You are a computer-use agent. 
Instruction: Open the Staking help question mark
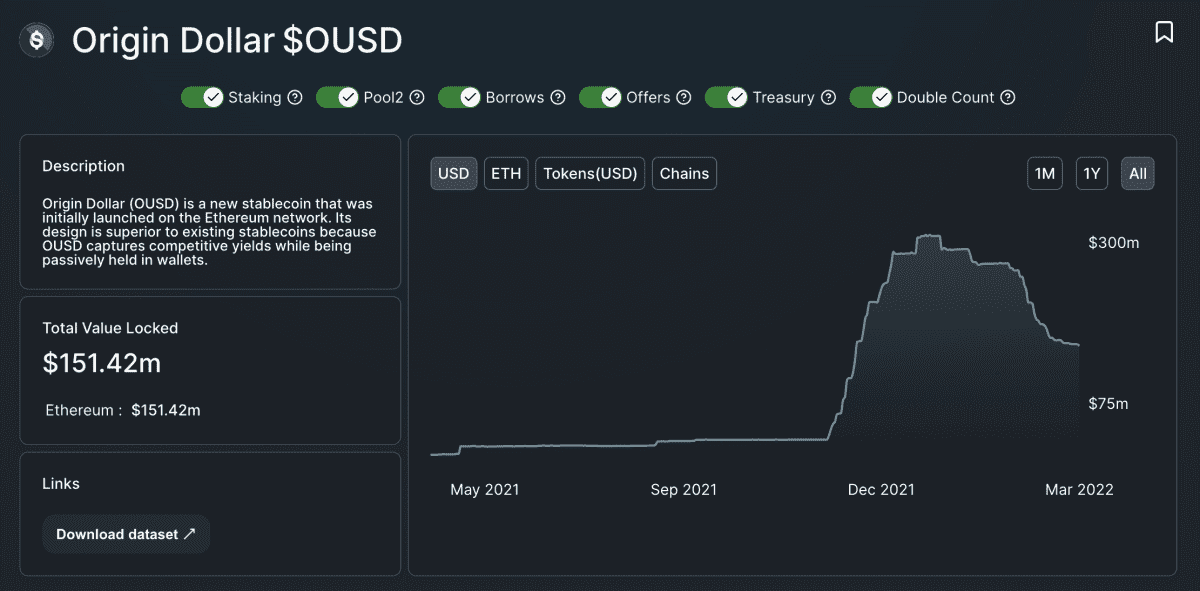click(x=295, y=97)
